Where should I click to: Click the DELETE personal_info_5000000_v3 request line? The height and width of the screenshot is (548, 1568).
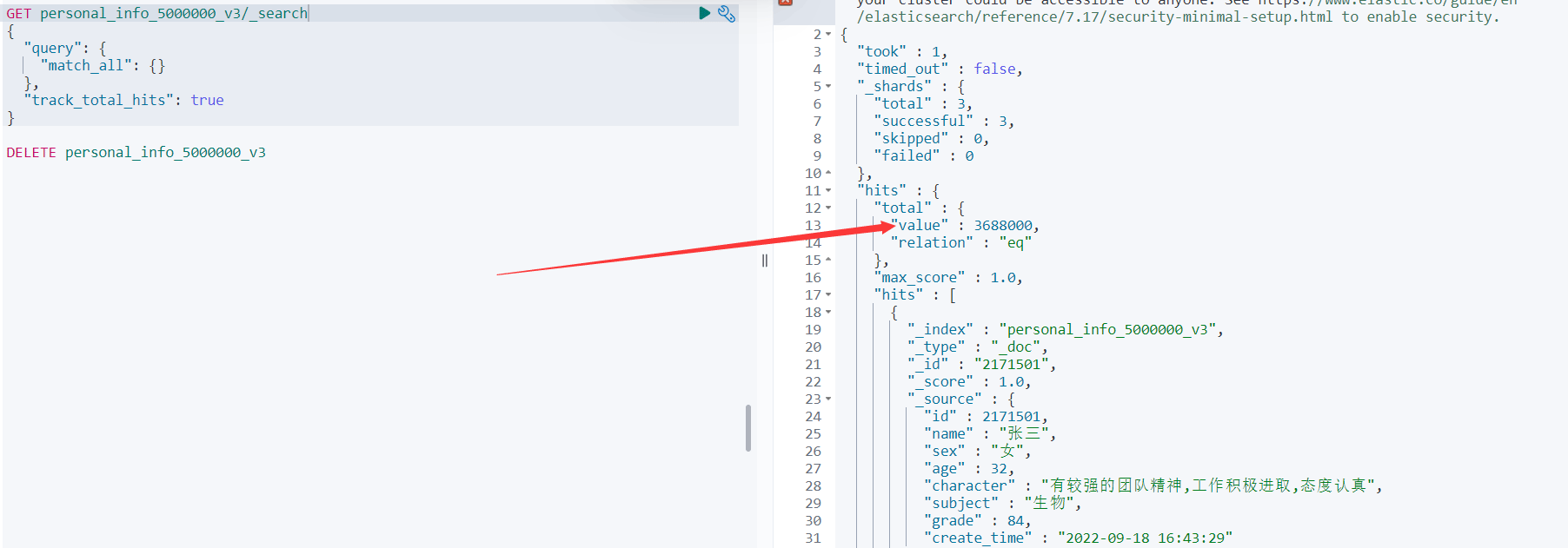pos(136,153)
